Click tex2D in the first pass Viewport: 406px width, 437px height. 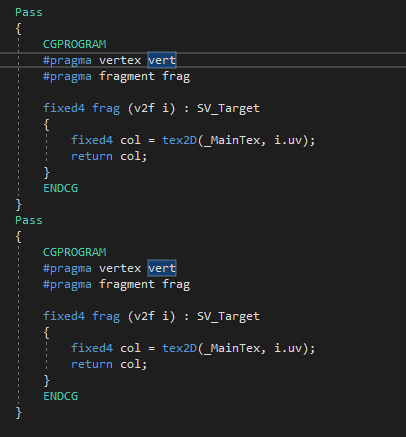180,140
